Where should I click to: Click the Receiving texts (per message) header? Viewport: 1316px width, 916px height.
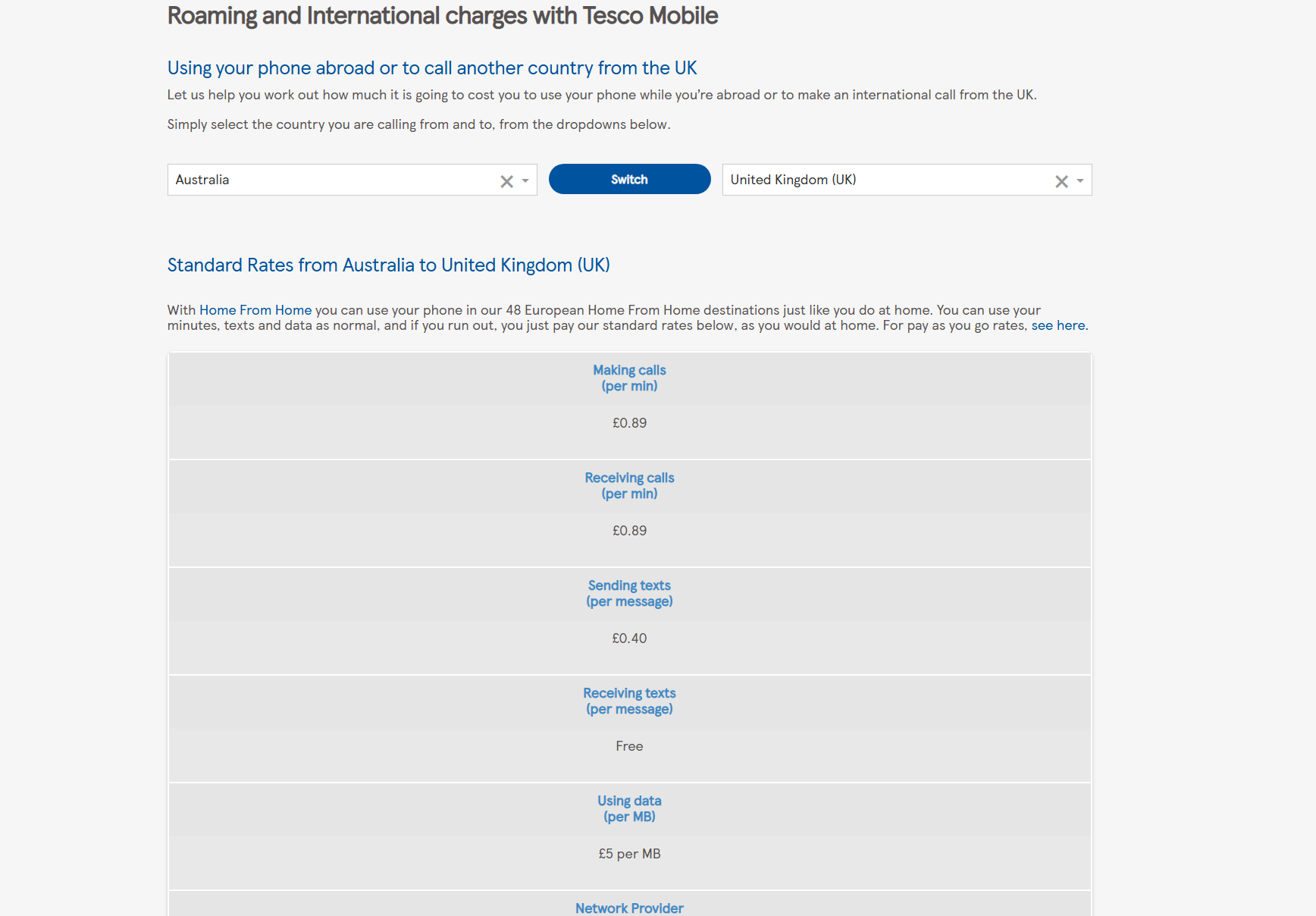[x=629, y=701]
